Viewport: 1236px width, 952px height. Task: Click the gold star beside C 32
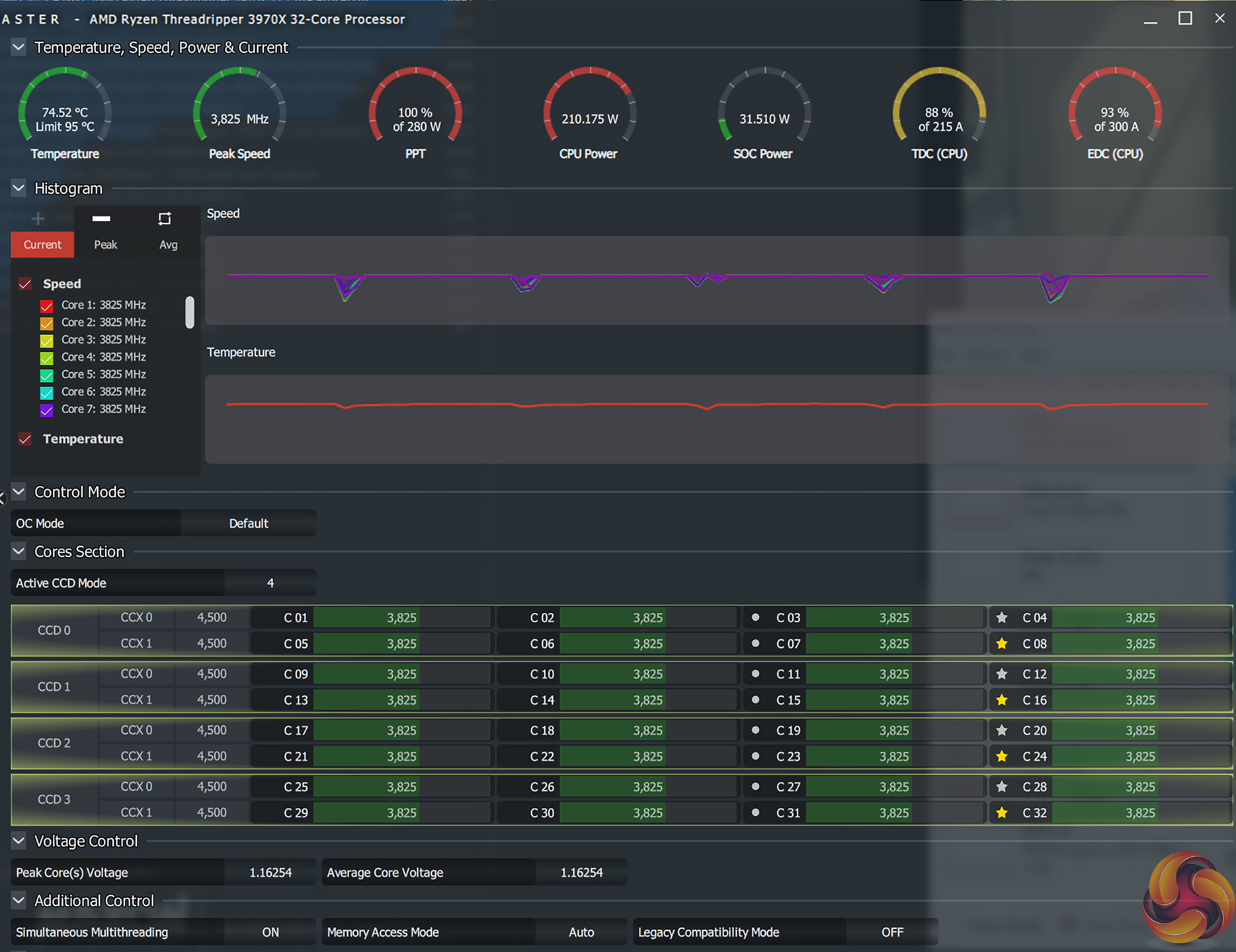pos(1002,813)
